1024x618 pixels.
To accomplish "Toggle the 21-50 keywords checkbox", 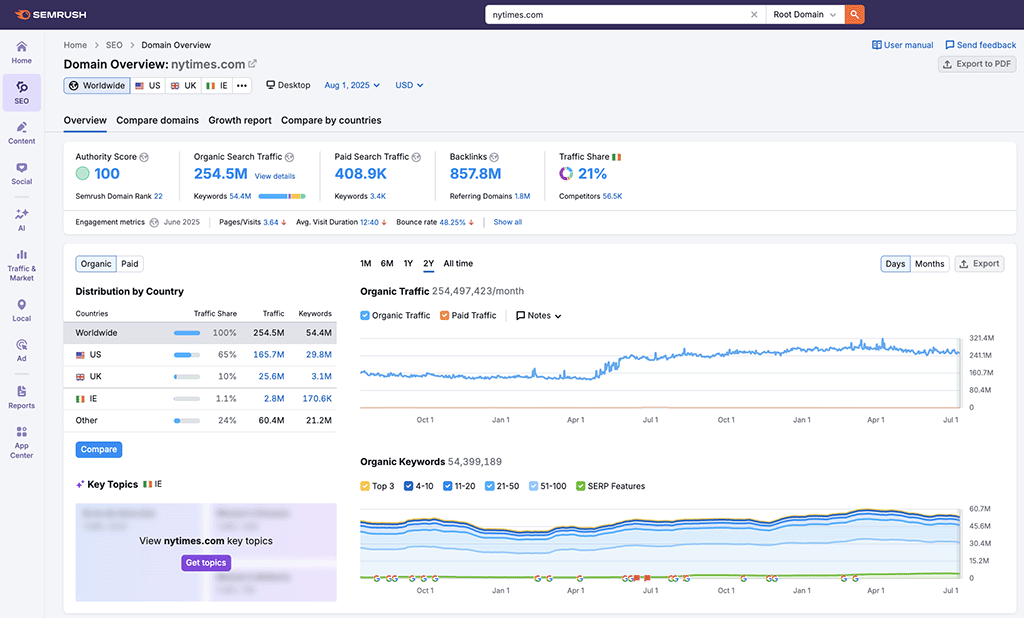I will [490, 486].
